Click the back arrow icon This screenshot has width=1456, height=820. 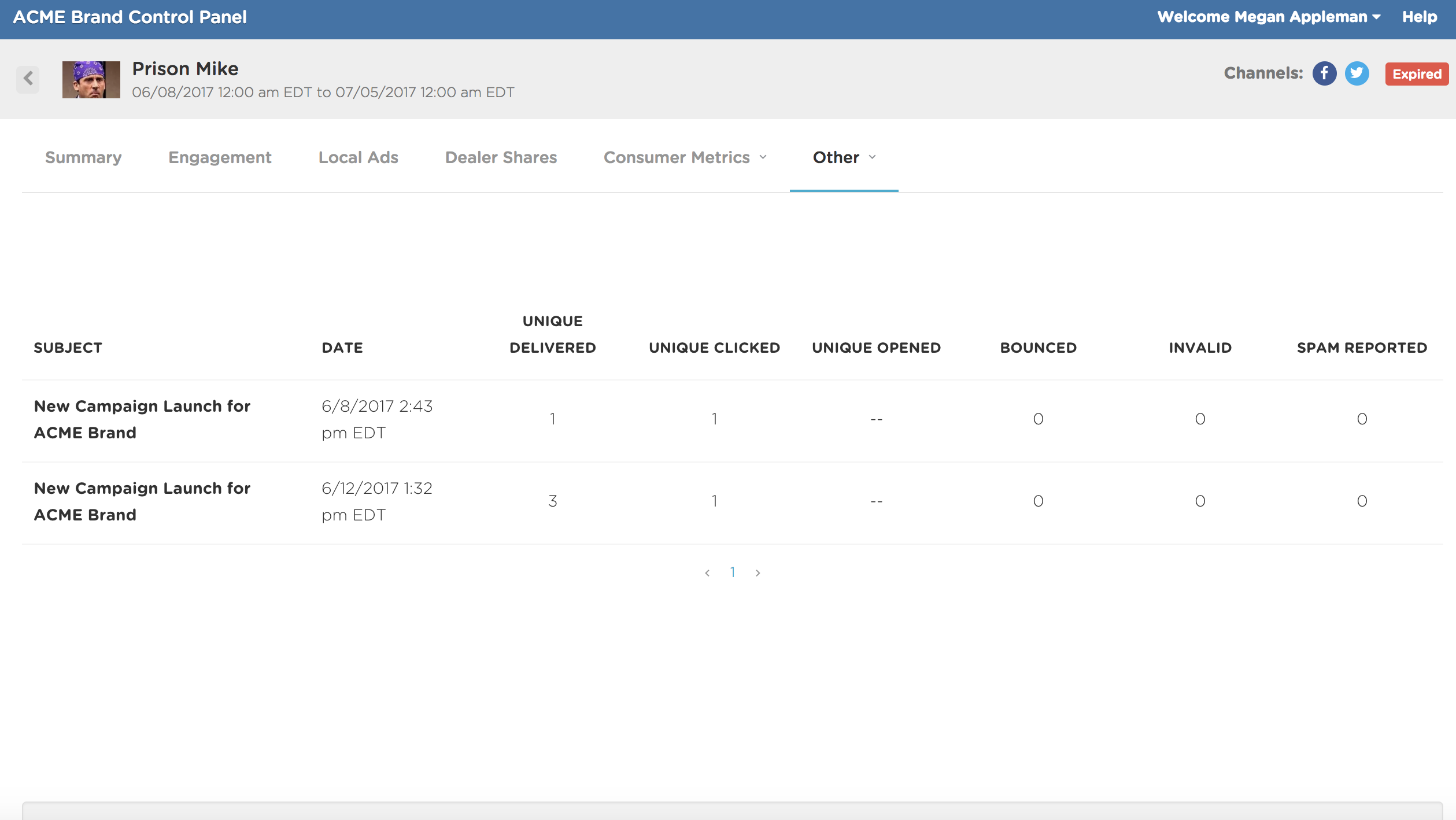point(28,79)
